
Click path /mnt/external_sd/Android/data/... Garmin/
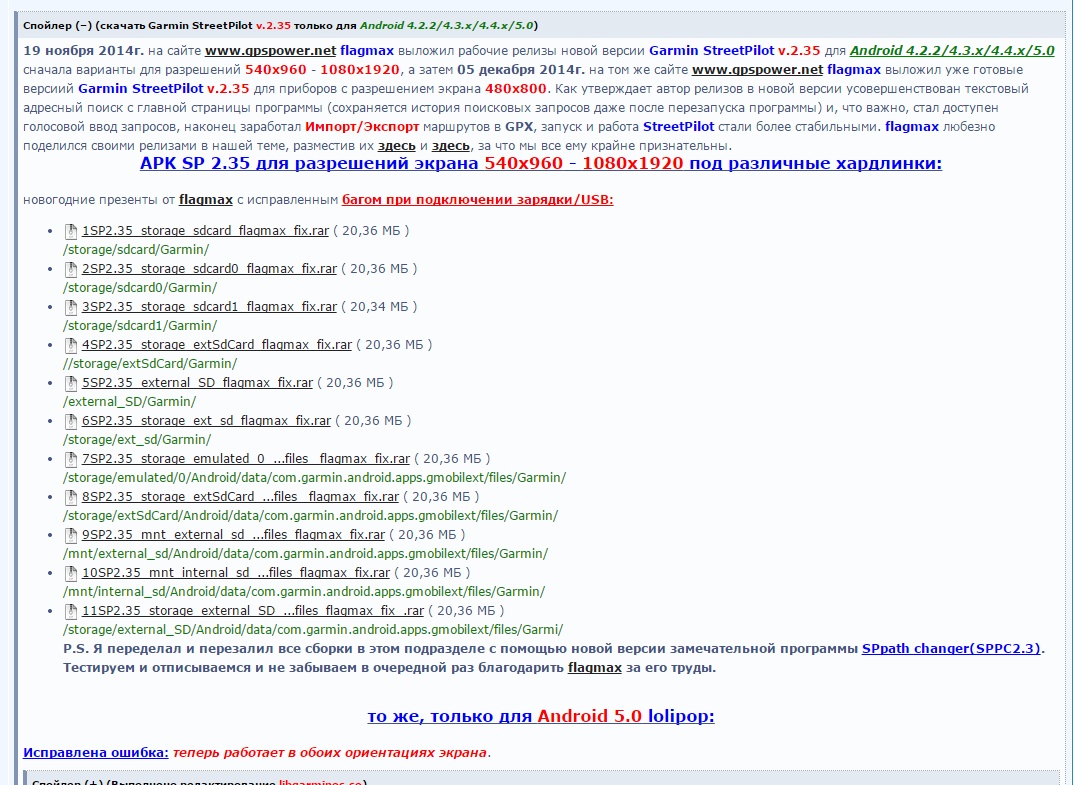pyautogui.click(x=306, y=554)
